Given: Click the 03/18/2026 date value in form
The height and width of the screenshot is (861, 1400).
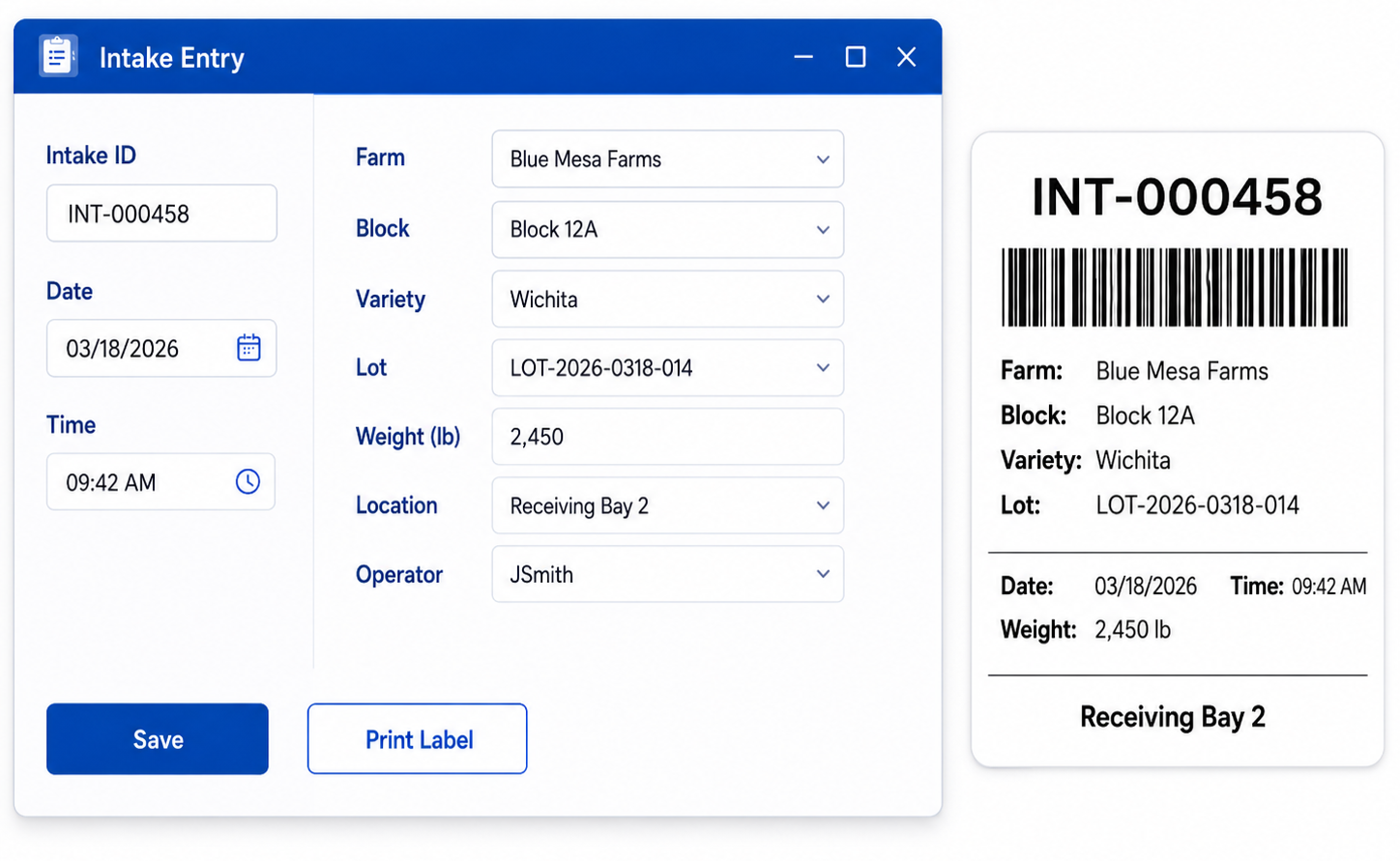Looking at the screenshot, I should [123, 349].
